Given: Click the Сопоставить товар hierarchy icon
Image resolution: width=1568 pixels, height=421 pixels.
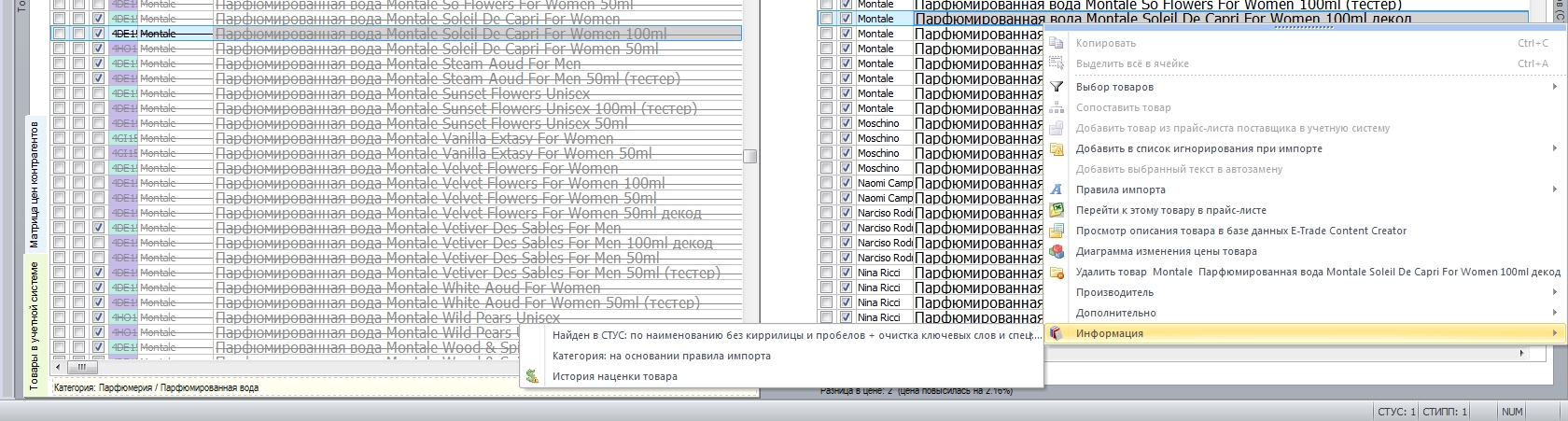Looking at the screenshot, I should pyautogui.click(x=1057, y=107).
